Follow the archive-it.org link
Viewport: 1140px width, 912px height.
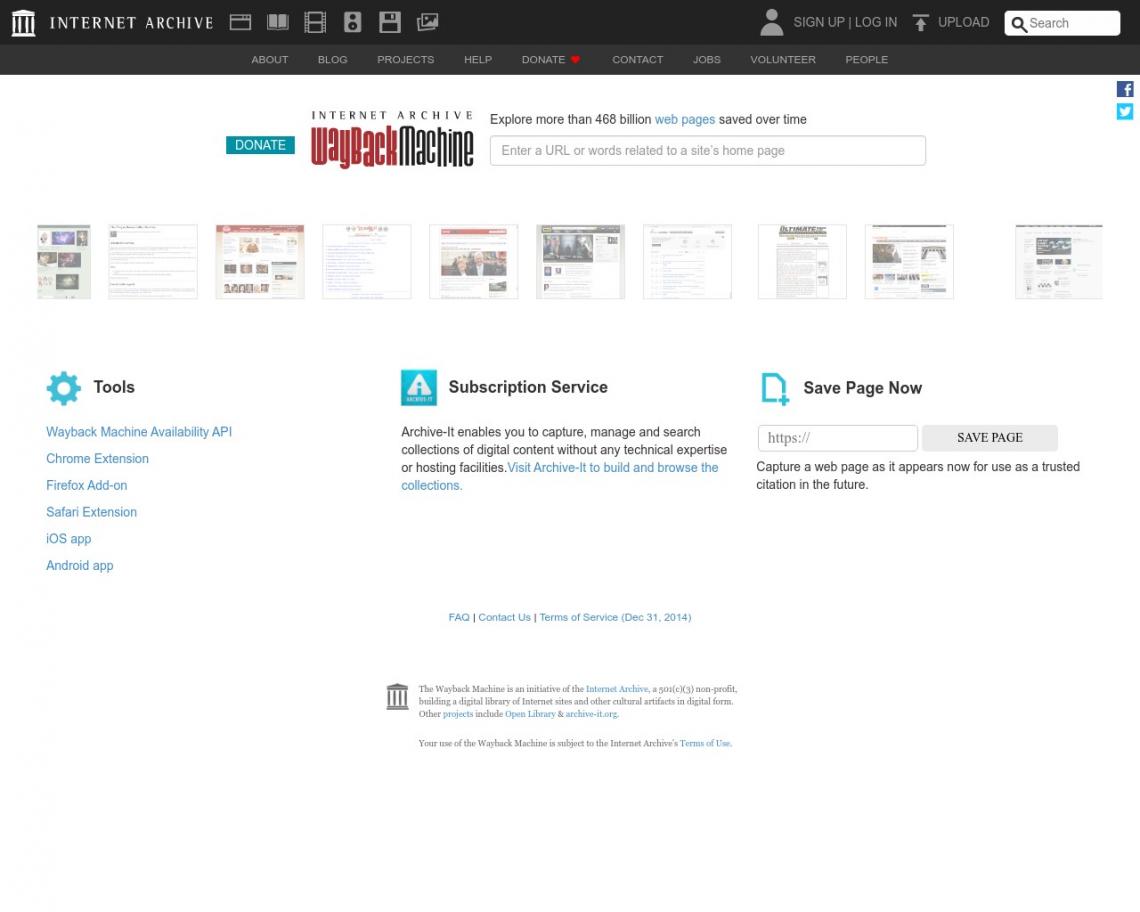(x=591, y=714)
